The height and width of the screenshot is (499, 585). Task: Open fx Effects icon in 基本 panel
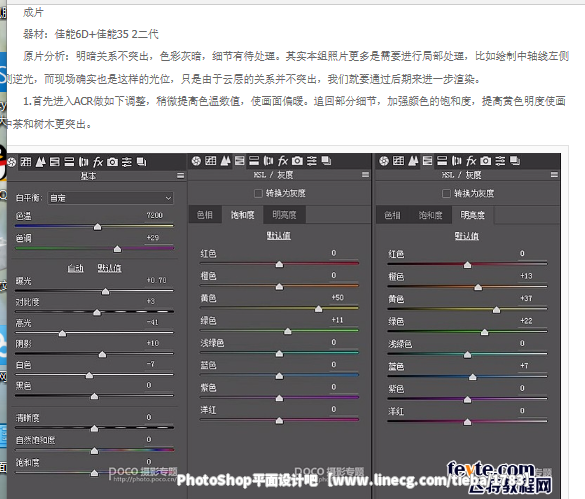(x=98, y=162)
